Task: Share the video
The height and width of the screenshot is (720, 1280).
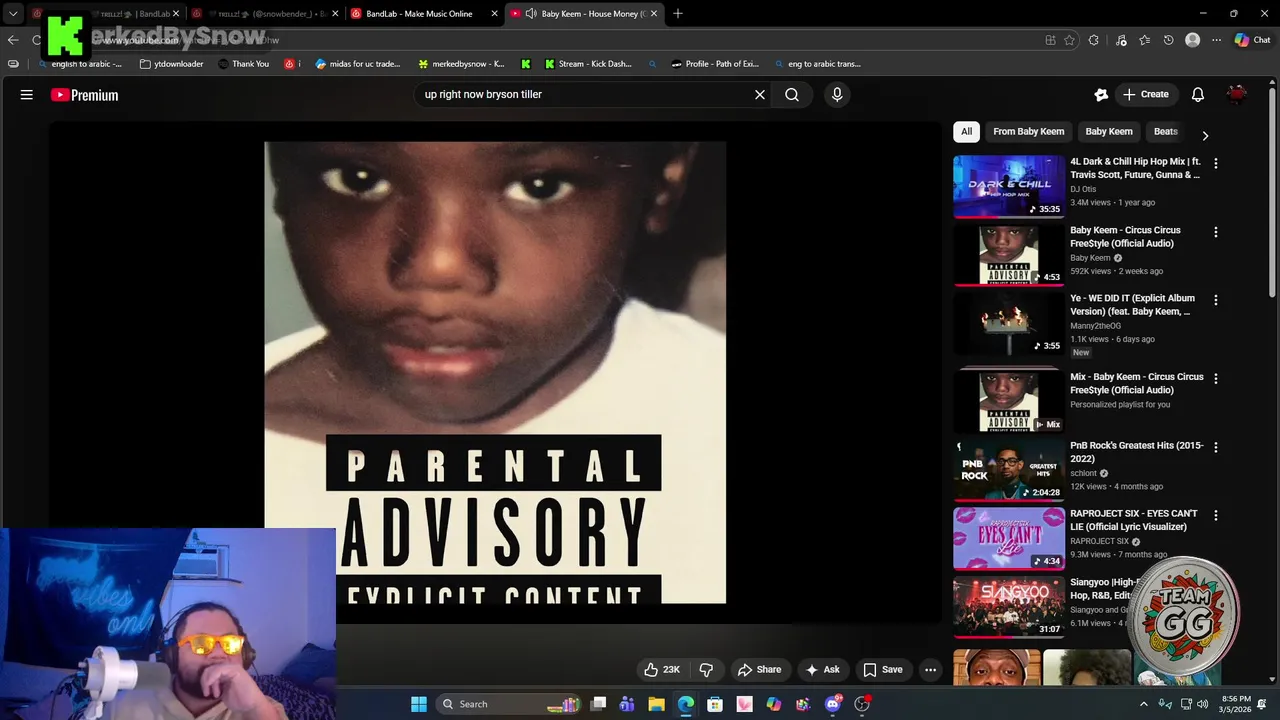Action: (x=759, y=670)
